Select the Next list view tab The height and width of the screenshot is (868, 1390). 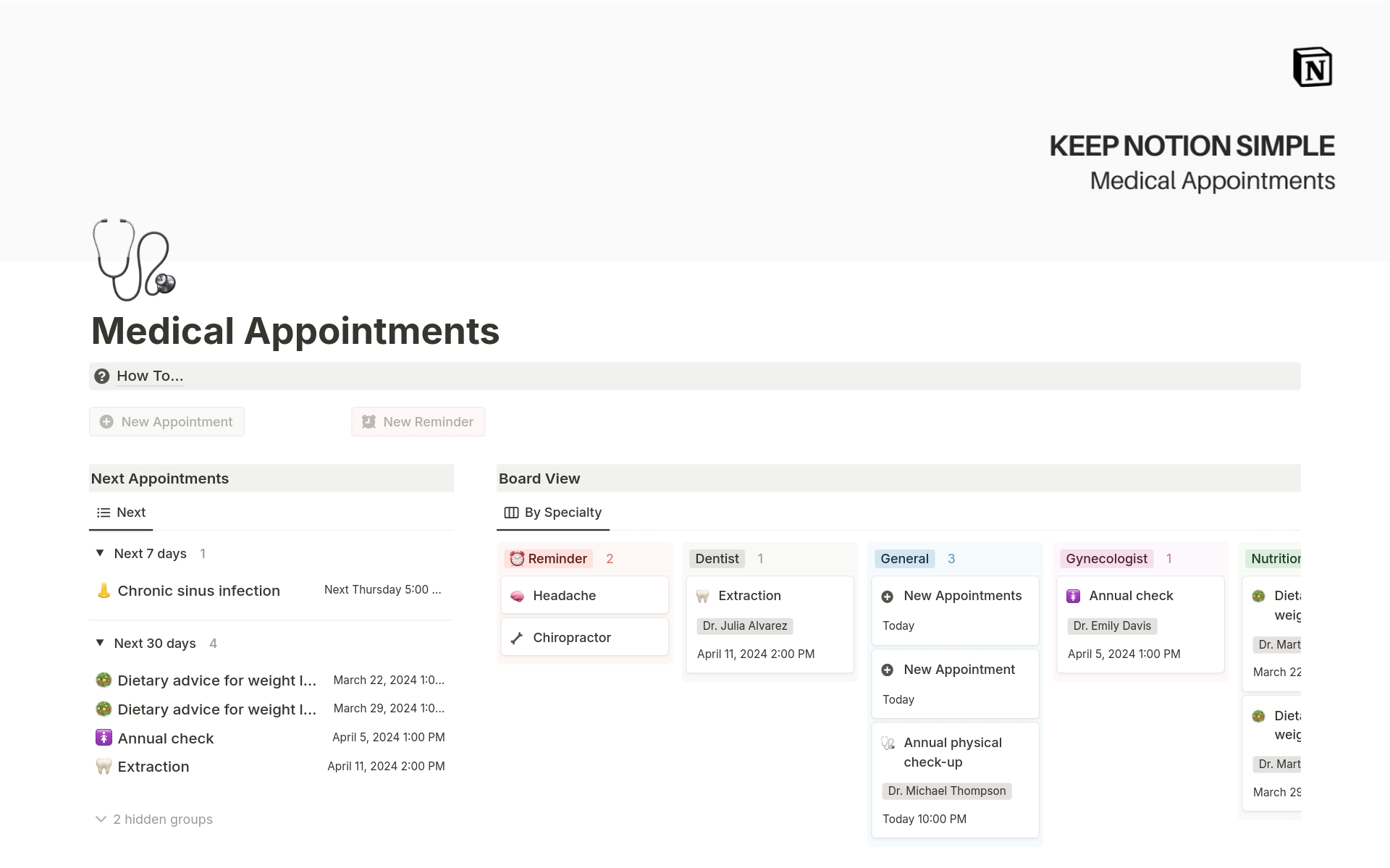pyautogui.click(x=122, y=513)
